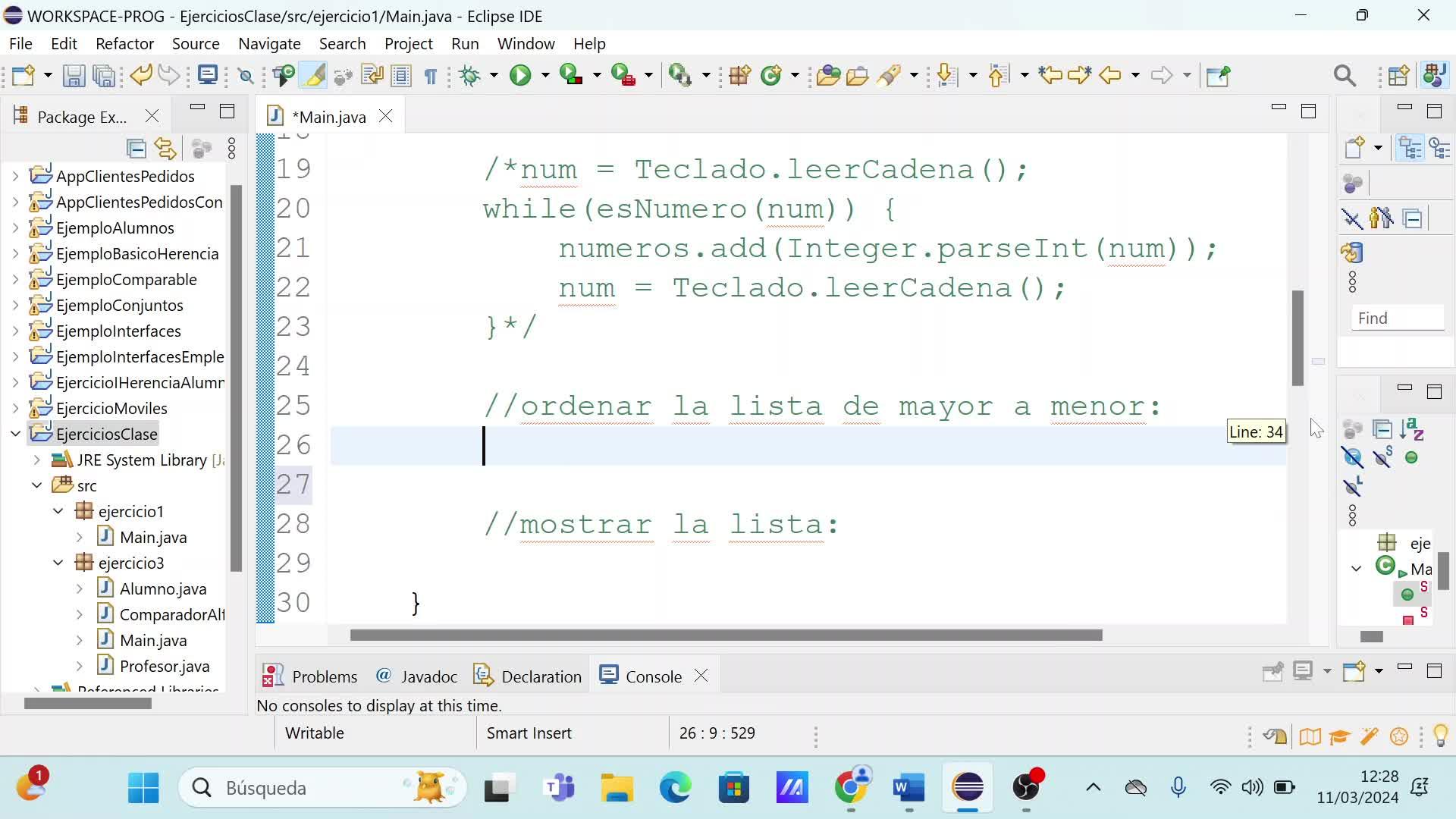Viewport: 1456px width, 819px height.
Task: Click the editor horizontal scrollbar
Action: pos(725,635)
